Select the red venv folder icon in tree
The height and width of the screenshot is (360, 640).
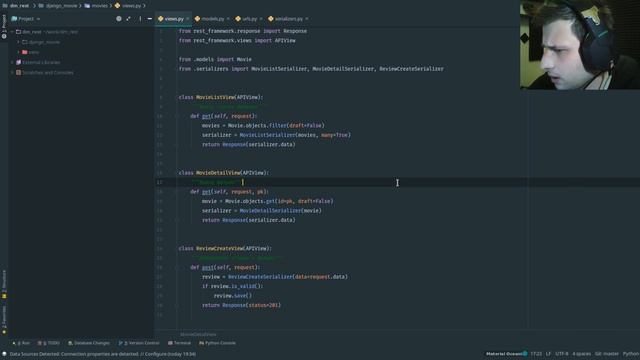(x=25, y=52)
